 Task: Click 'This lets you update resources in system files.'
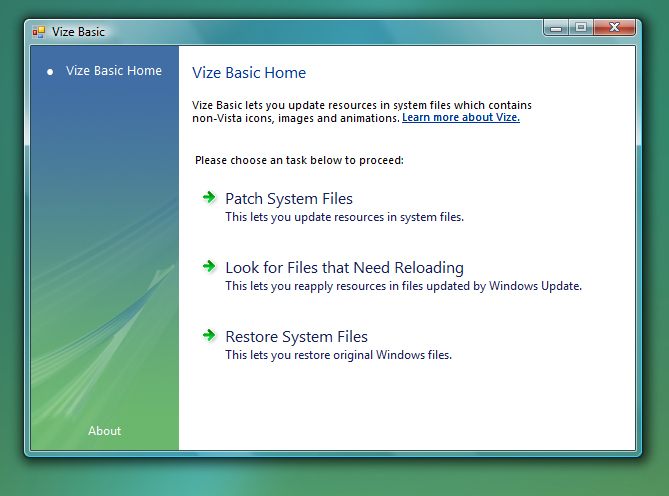(x=344, y=217)
